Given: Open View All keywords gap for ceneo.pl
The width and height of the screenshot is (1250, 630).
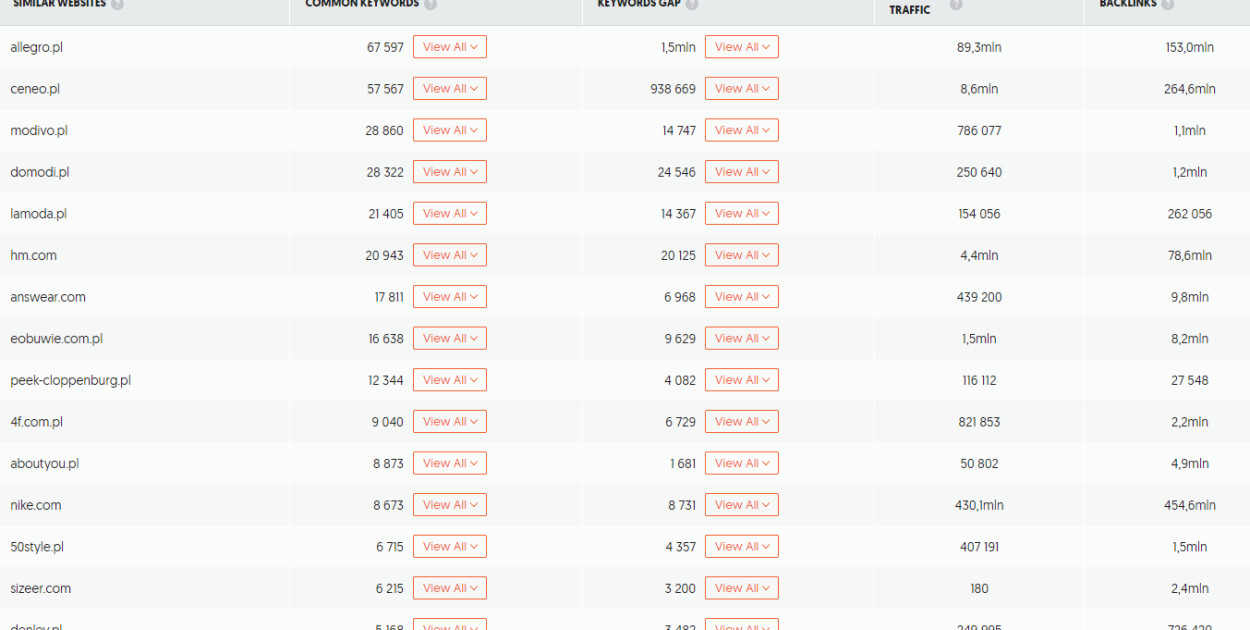Looking at the screenshot, I should [741, 89].
